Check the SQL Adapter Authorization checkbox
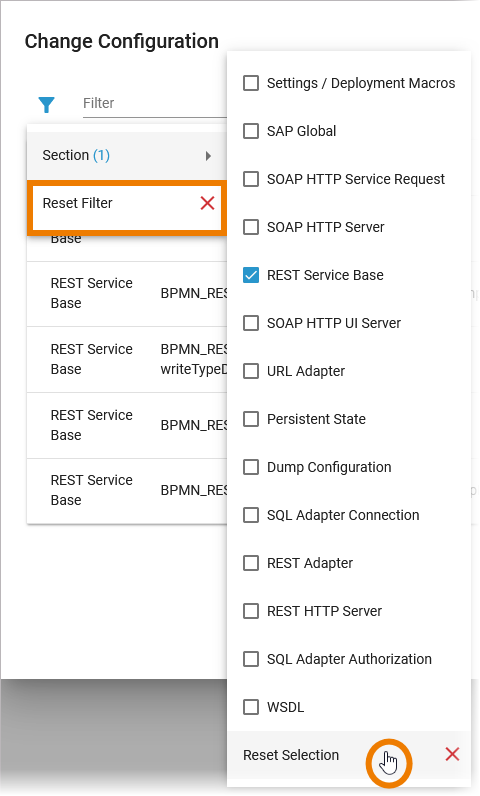 point(251,659)
